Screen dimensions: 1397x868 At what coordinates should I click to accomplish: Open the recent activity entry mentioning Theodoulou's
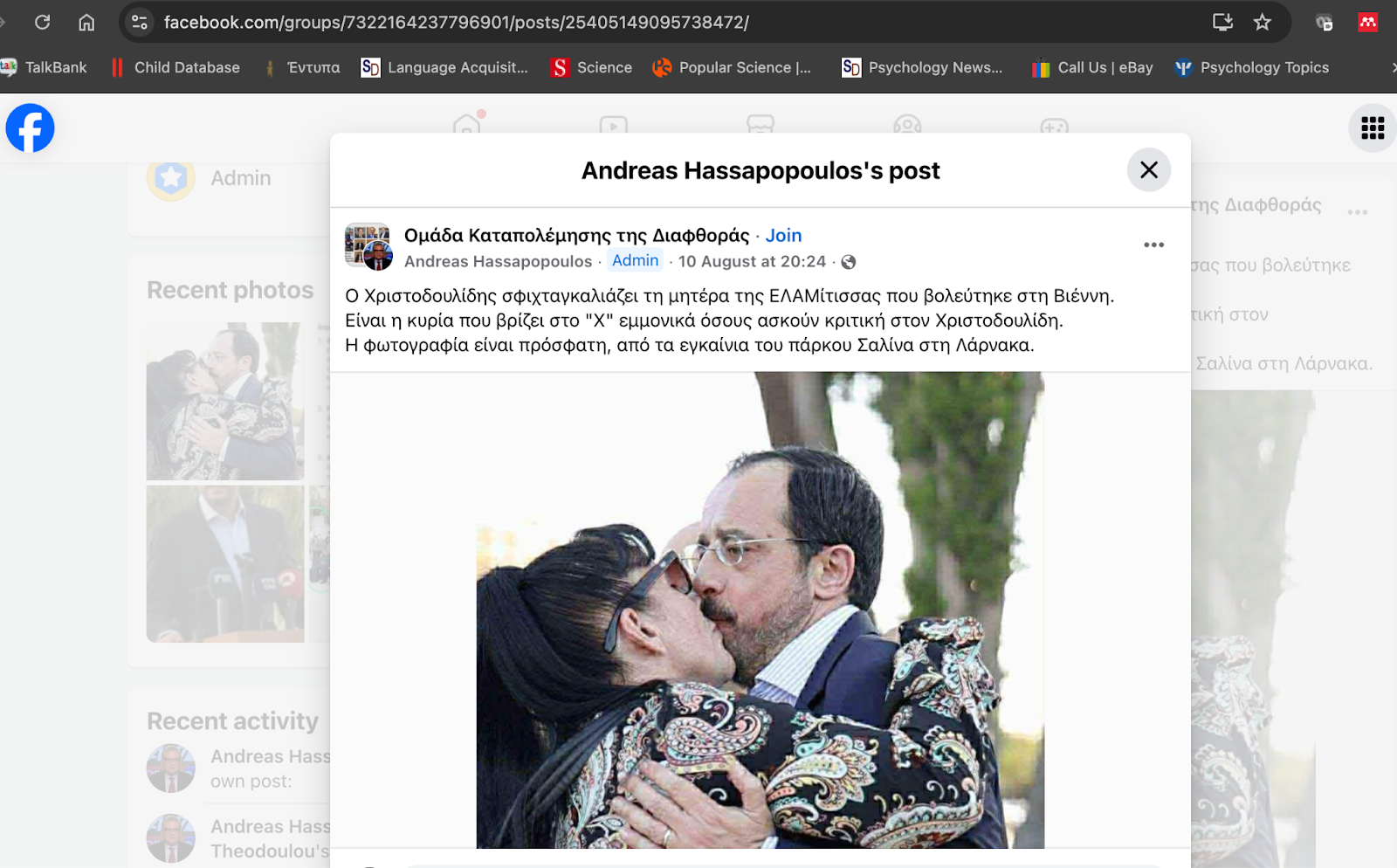click(270, 838)
